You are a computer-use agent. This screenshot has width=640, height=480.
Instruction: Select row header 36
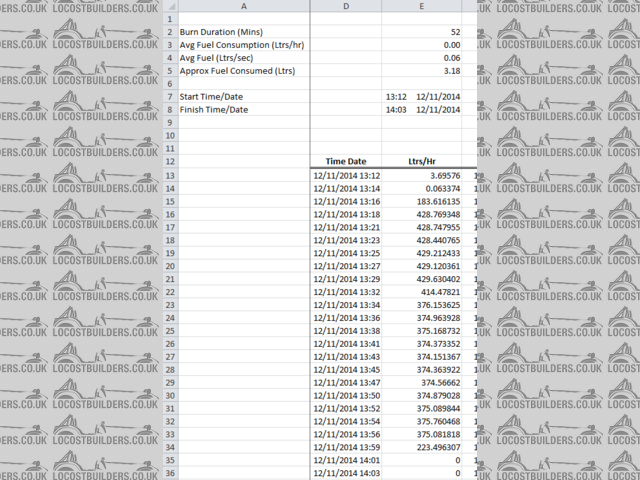pyautogui.click(x=171, y=473)
